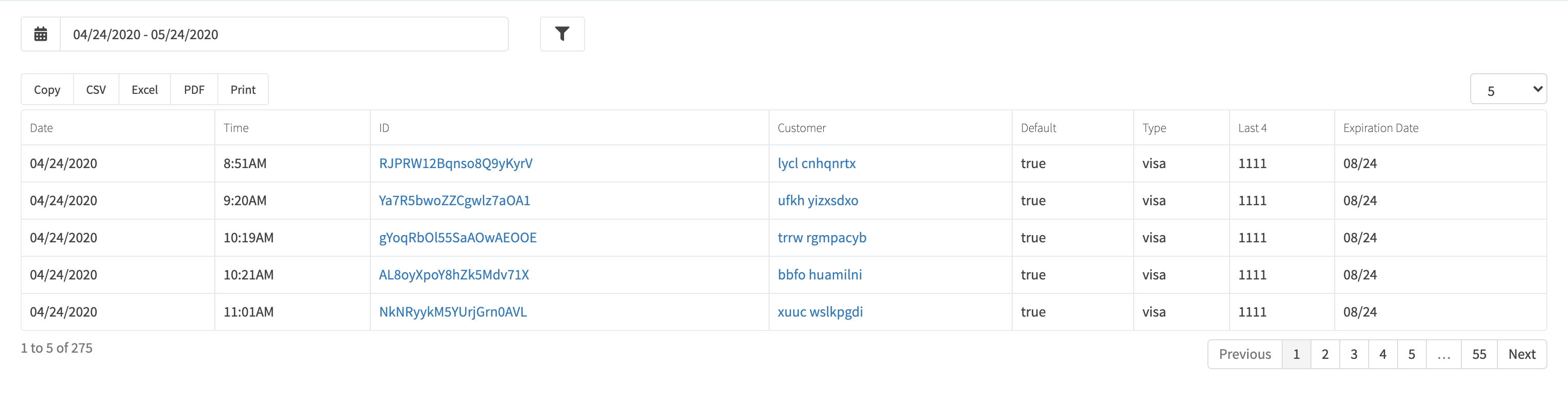Jump to last page 55
The width and height of the screenshot is (1568, 397).
click(1478, 354)
